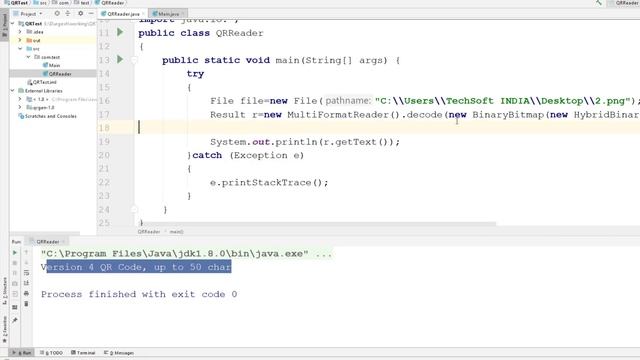Expand the .idea folder
The image size is (640, 360).
(20, 32)
